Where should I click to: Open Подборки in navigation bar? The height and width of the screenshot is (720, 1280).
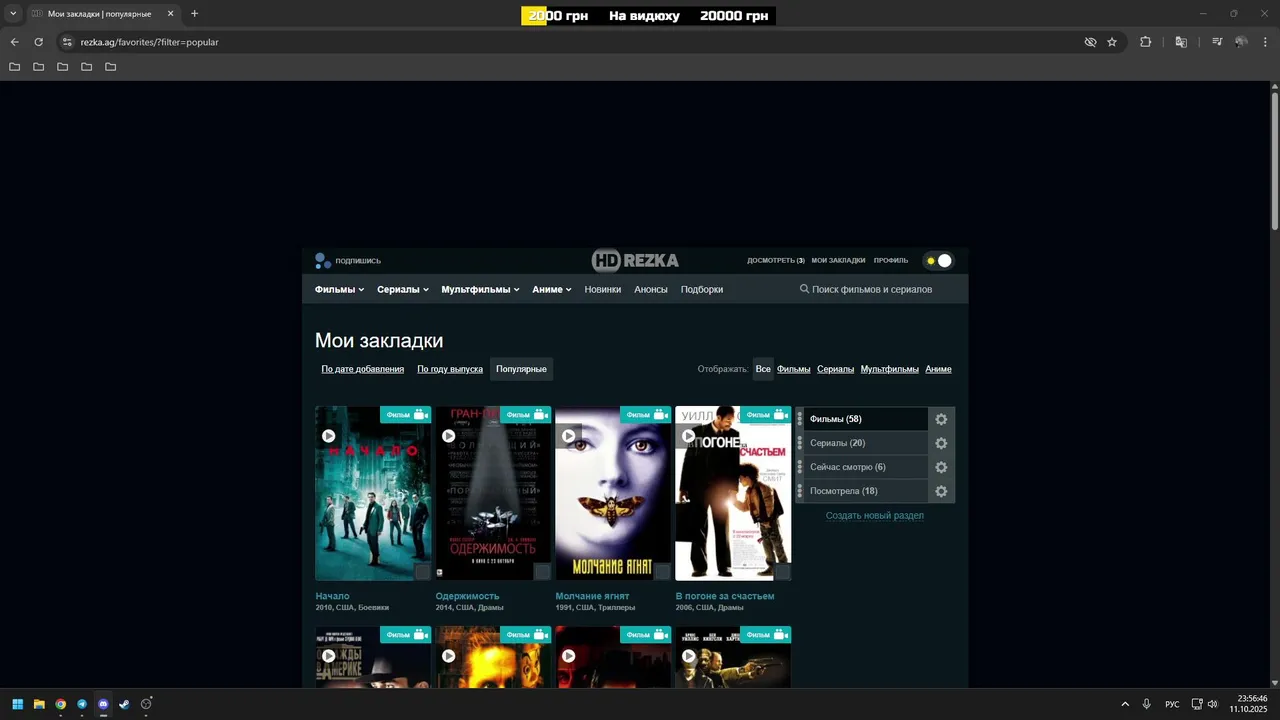click(702, 289)
